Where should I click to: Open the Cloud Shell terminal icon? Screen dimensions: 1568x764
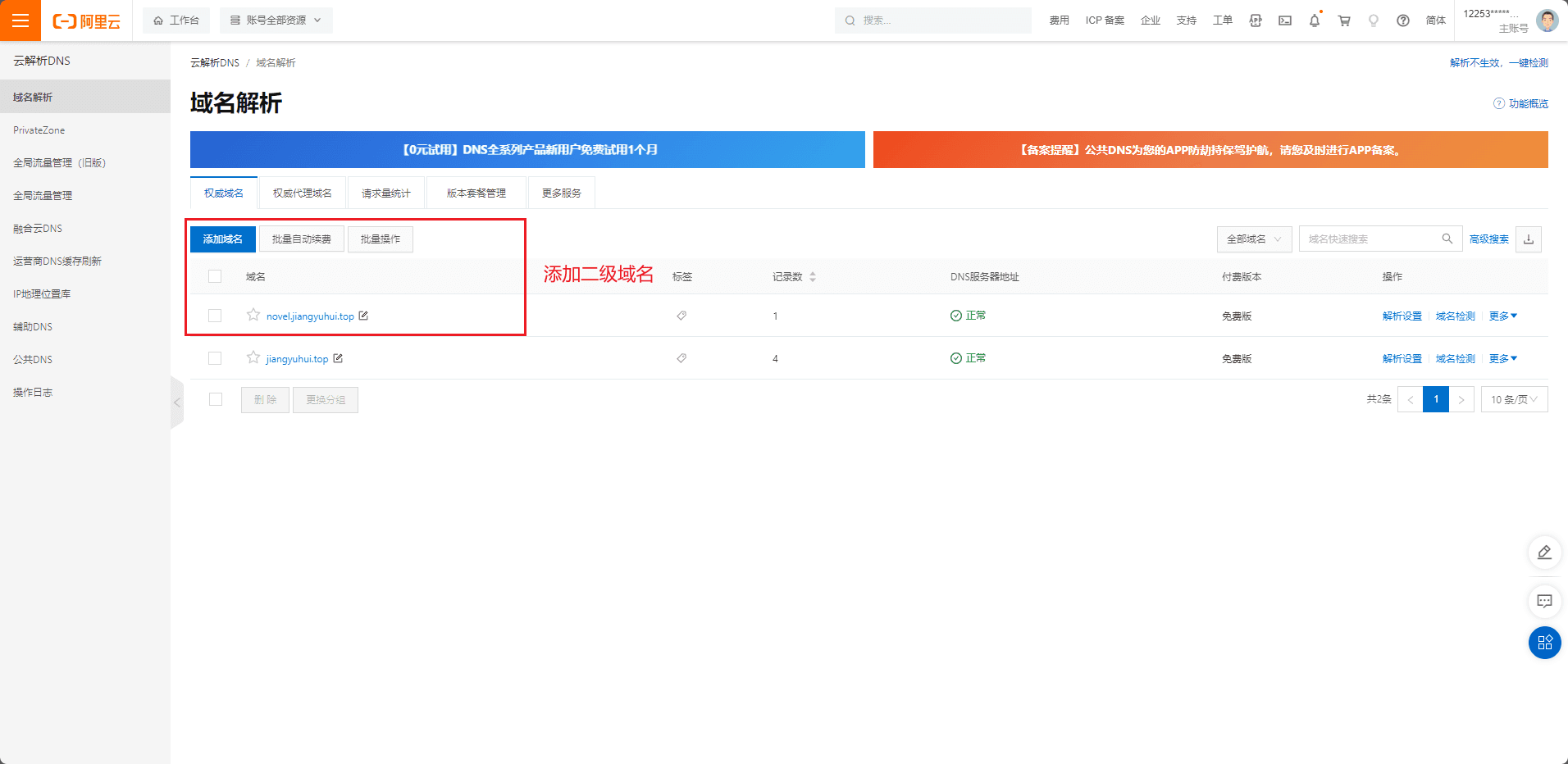tap(1285, 20)
